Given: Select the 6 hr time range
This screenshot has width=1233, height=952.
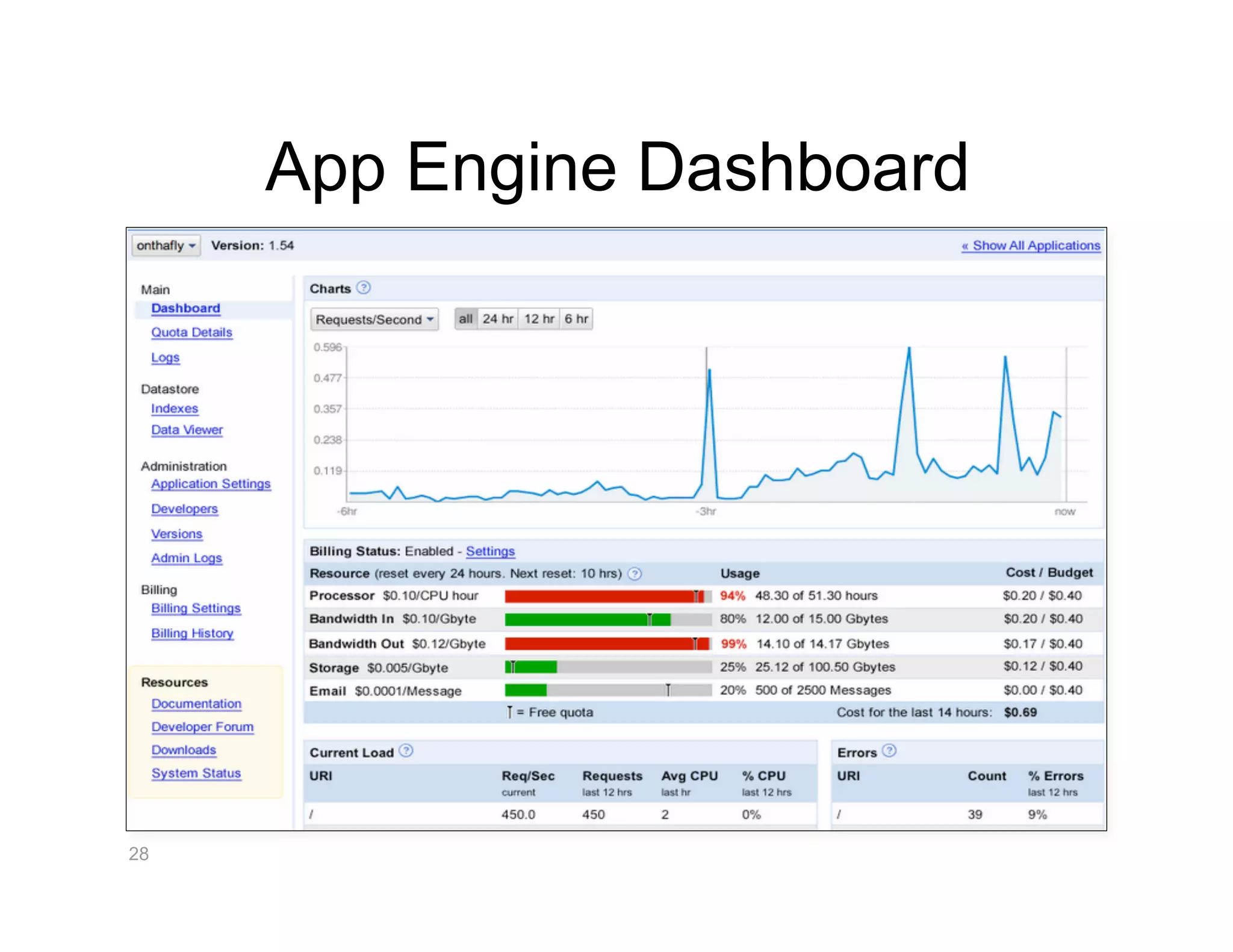Looking at the screenshot, I should coord(576,319).
